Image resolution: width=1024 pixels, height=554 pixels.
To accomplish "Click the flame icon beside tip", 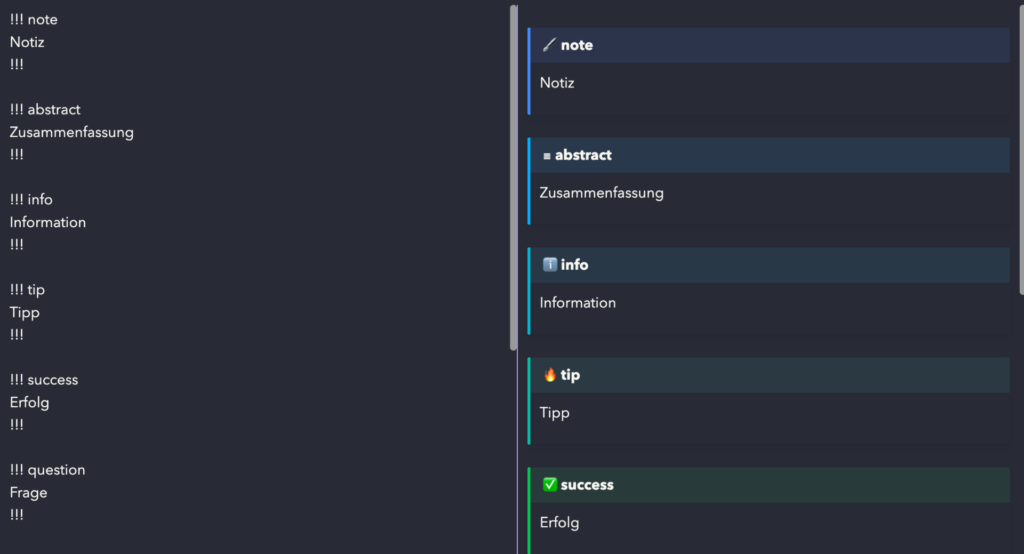I will [x=549, y=375].
